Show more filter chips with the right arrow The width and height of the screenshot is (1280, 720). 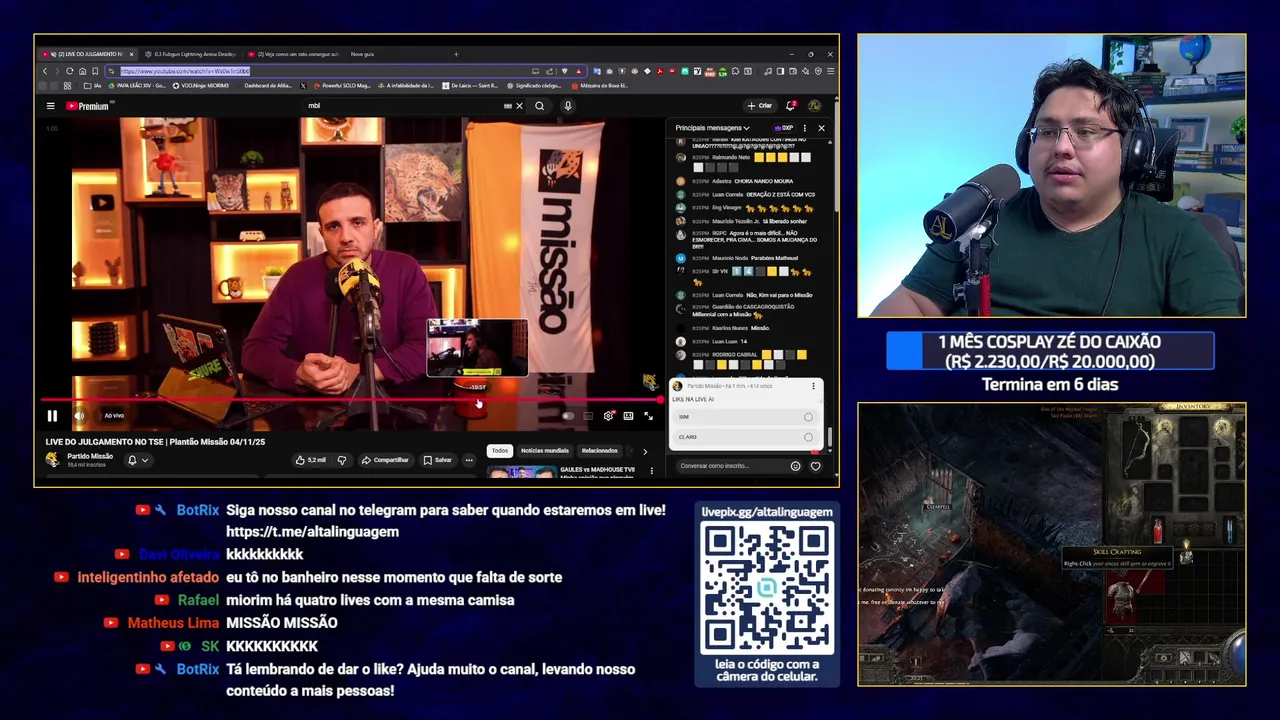coord(644,451)
